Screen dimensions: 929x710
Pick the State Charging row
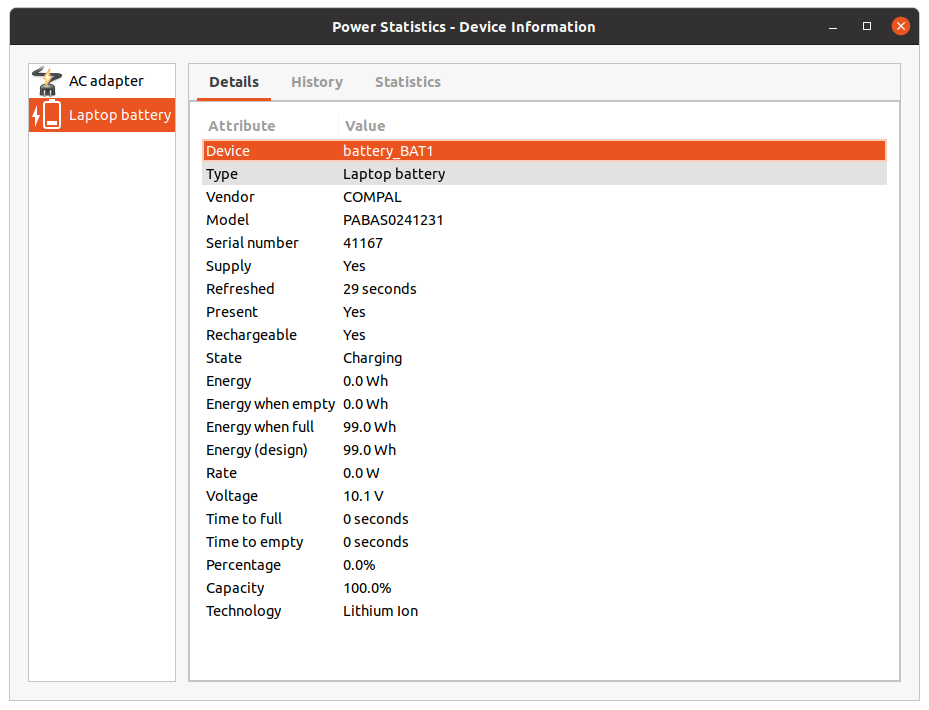point(544,358)
